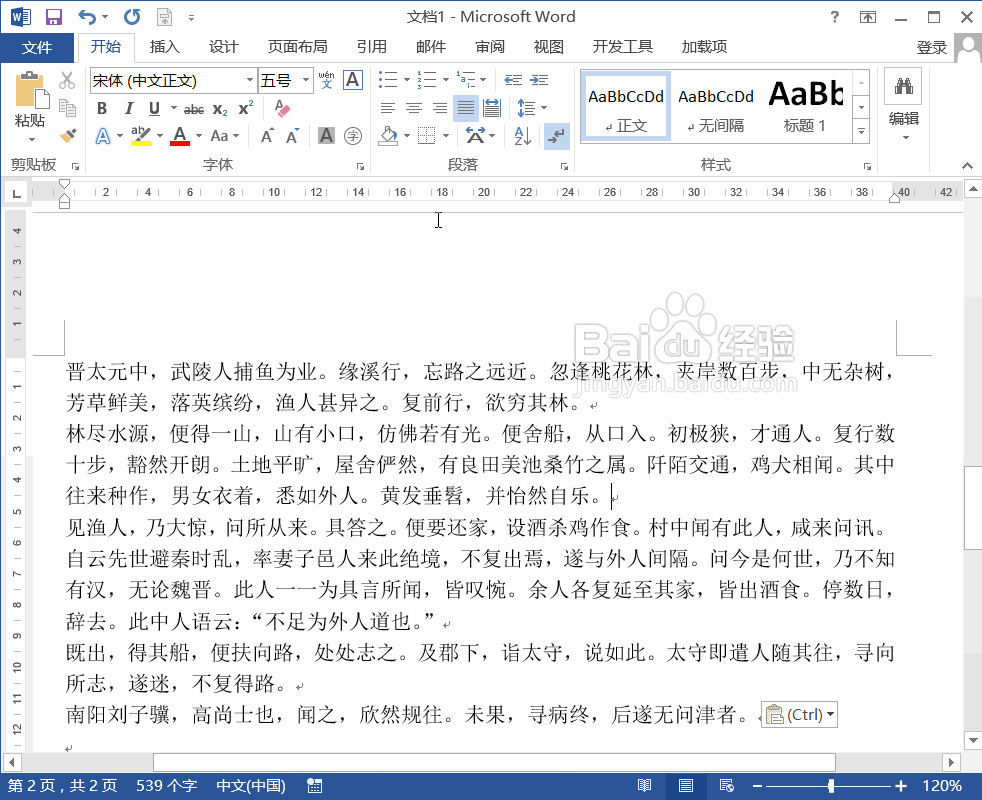This screenshot has width=982, height=800.
Task: Click the large Paste clipboard icon
Action: [32, 90]
